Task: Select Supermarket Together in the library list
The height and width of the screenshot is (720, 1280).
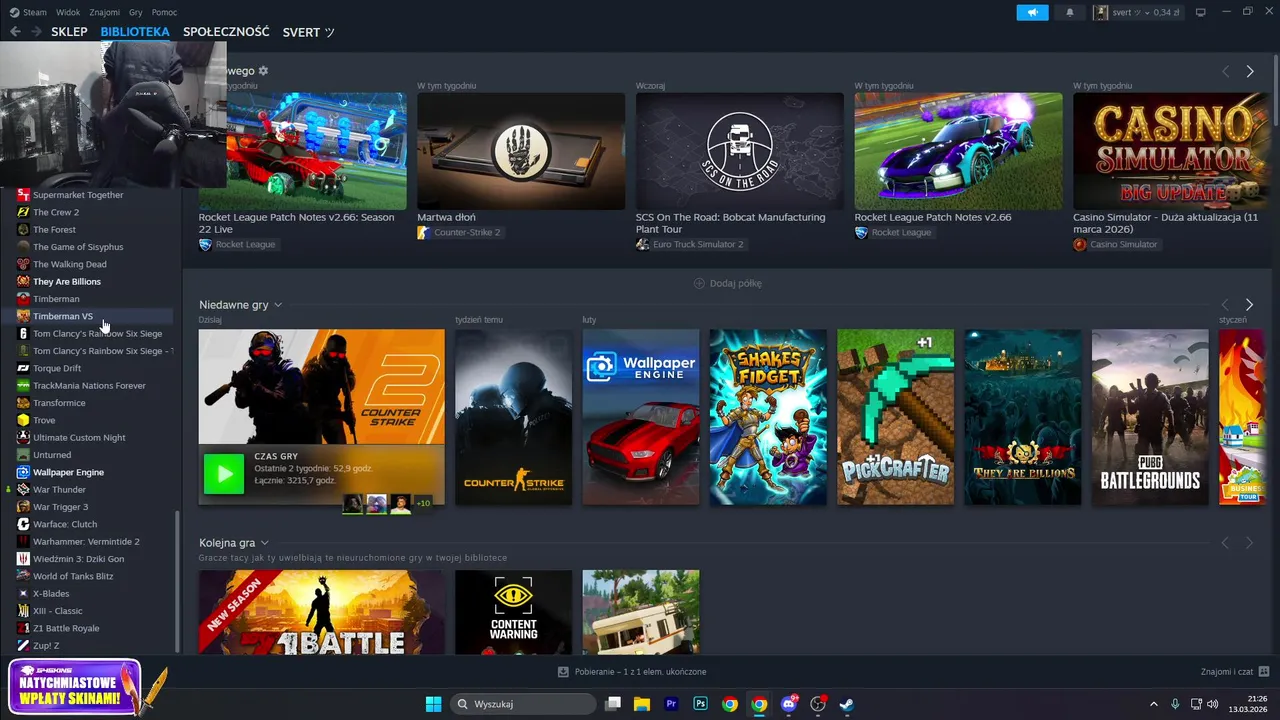Action: coord(78,195)
